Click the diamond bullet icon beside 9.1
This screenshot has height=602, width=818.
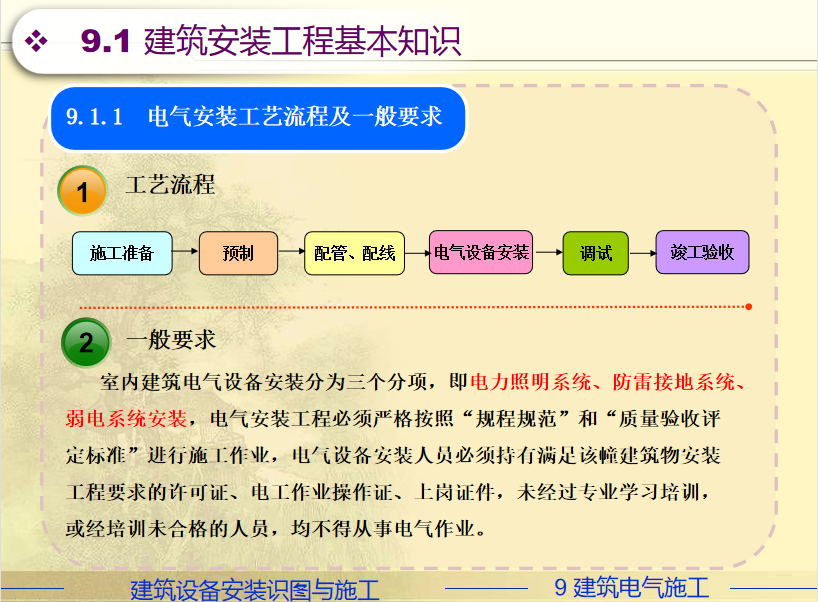pyautogui.click(x=36, y=41)
